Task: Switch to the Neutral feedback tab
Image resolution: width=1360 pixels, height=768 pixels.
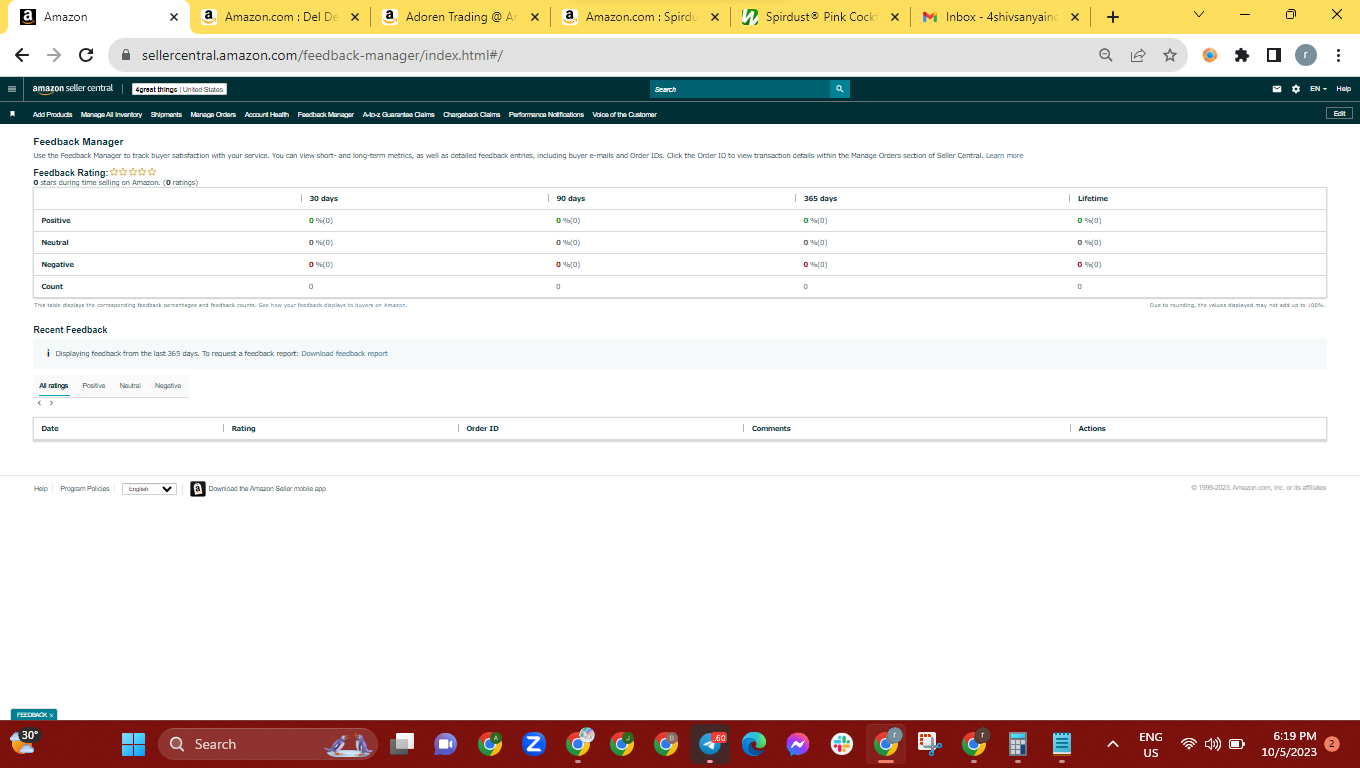Action: coord(130,386)
